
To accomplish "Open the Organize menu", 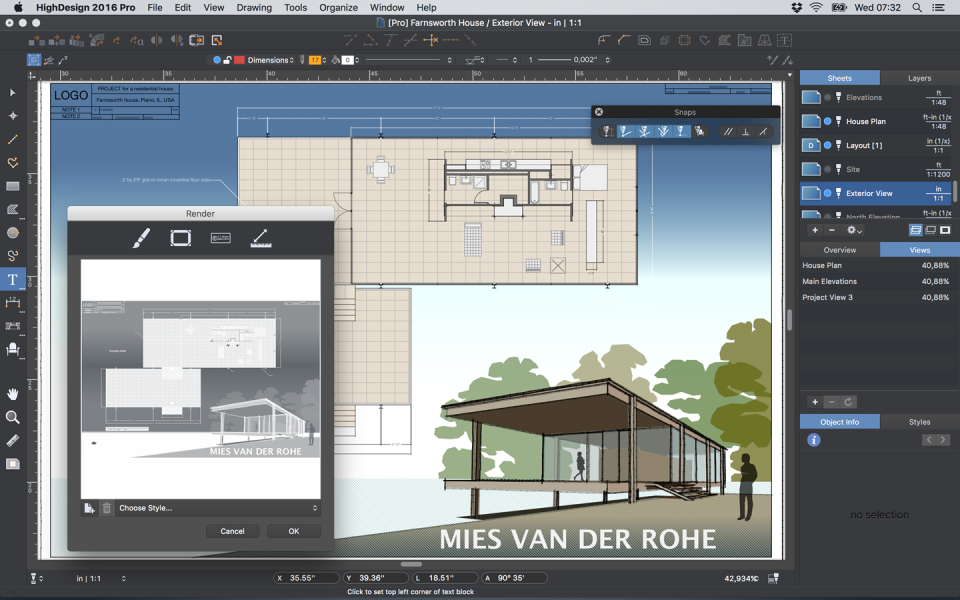I will [338, 7].
